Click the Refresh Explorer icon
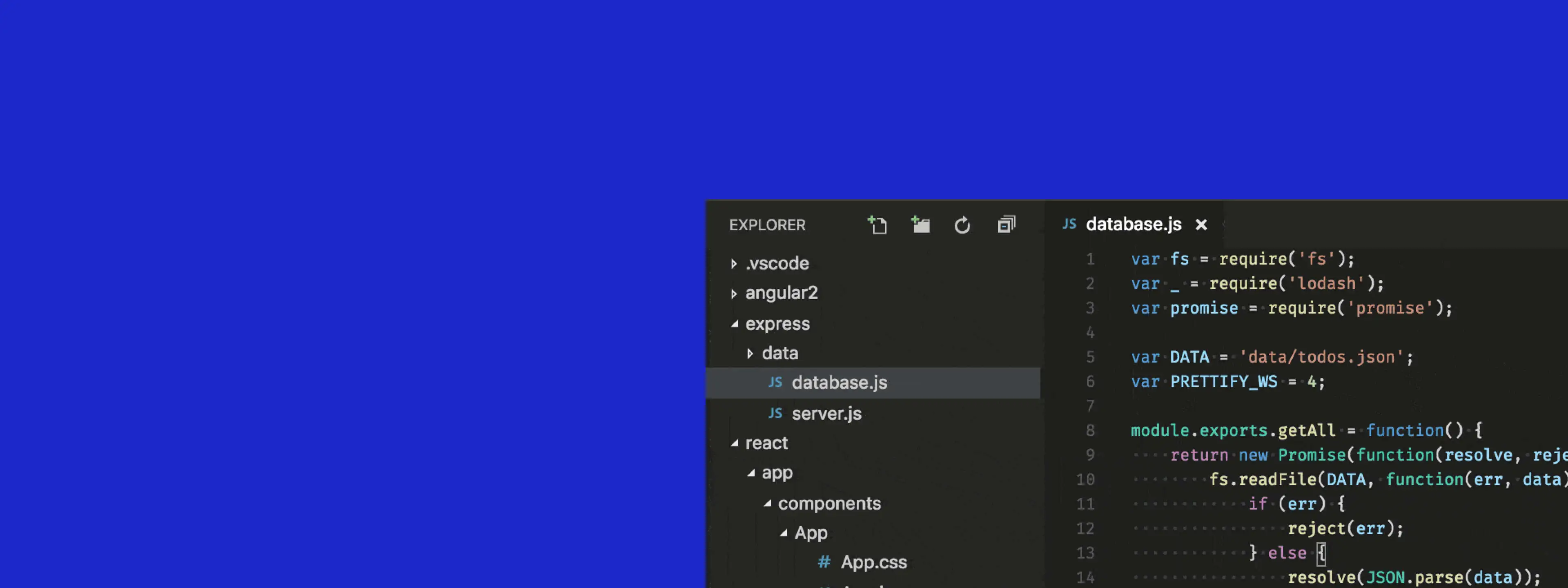Screen dimensions: 1568x588 pyautogui.click(x=962, y=225)
